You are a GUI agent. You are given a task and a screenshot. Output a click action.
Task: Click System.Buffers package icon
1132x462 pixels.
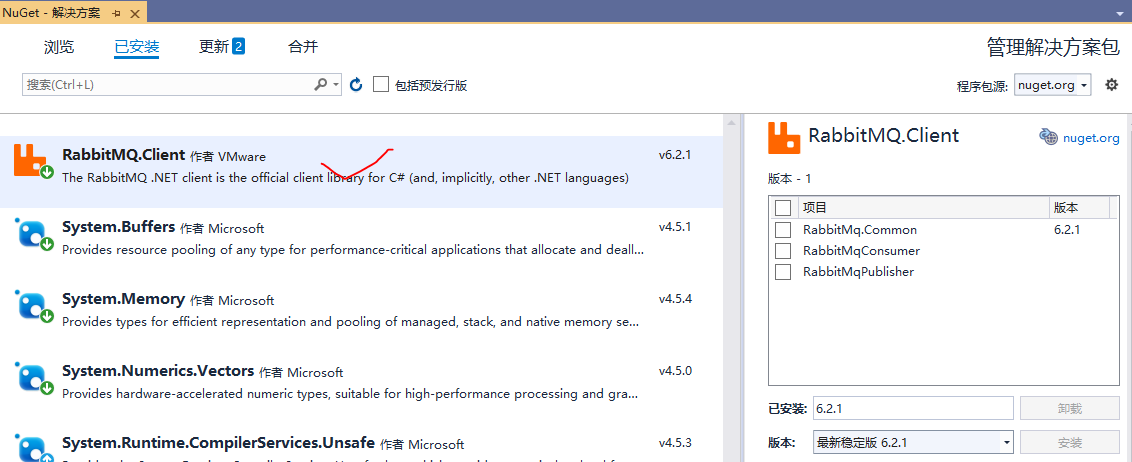(32, 235)
